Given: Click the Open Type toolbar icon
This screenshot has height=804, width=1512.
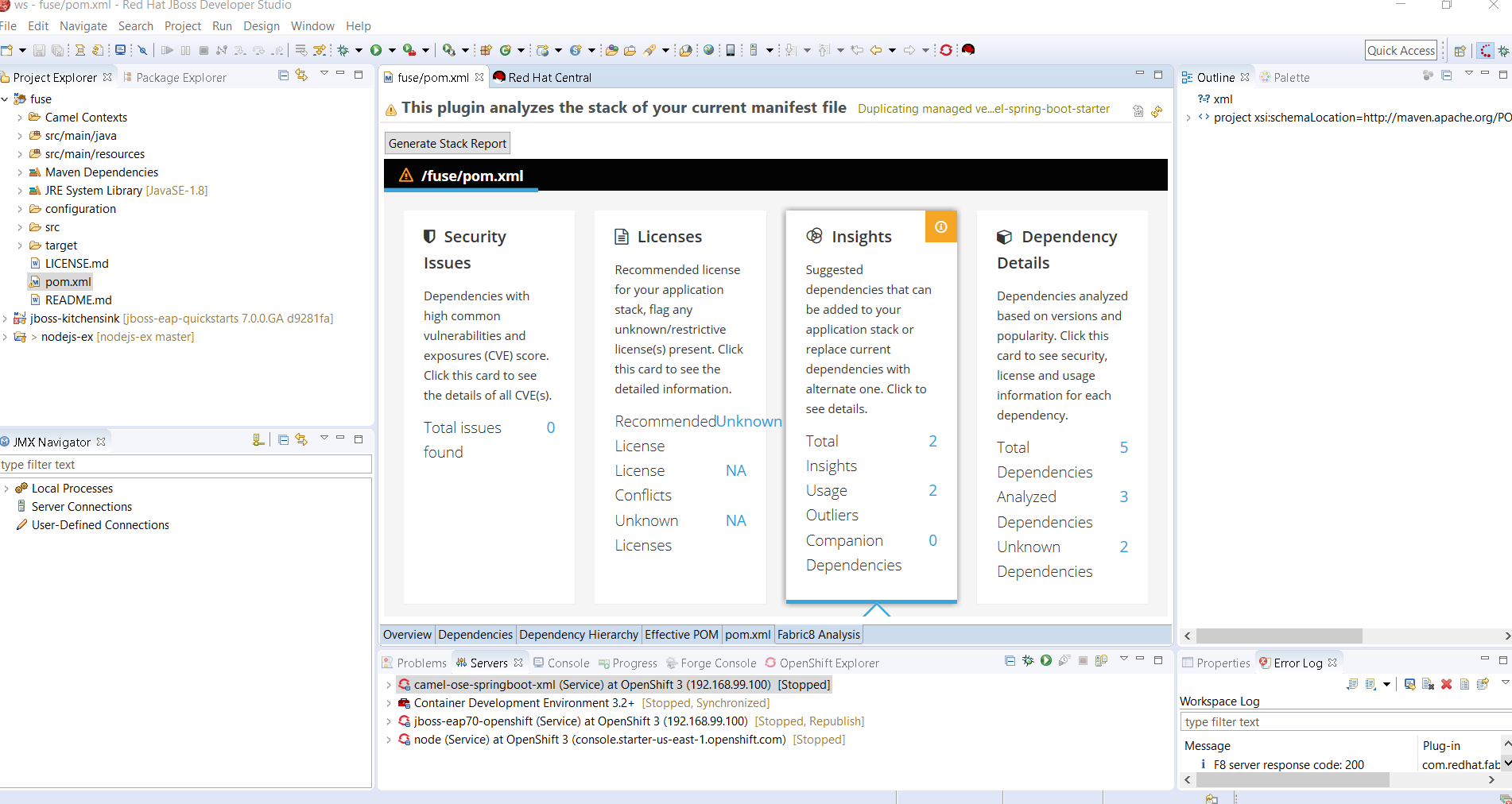Looking at the screenshot, I should [611, 50].
